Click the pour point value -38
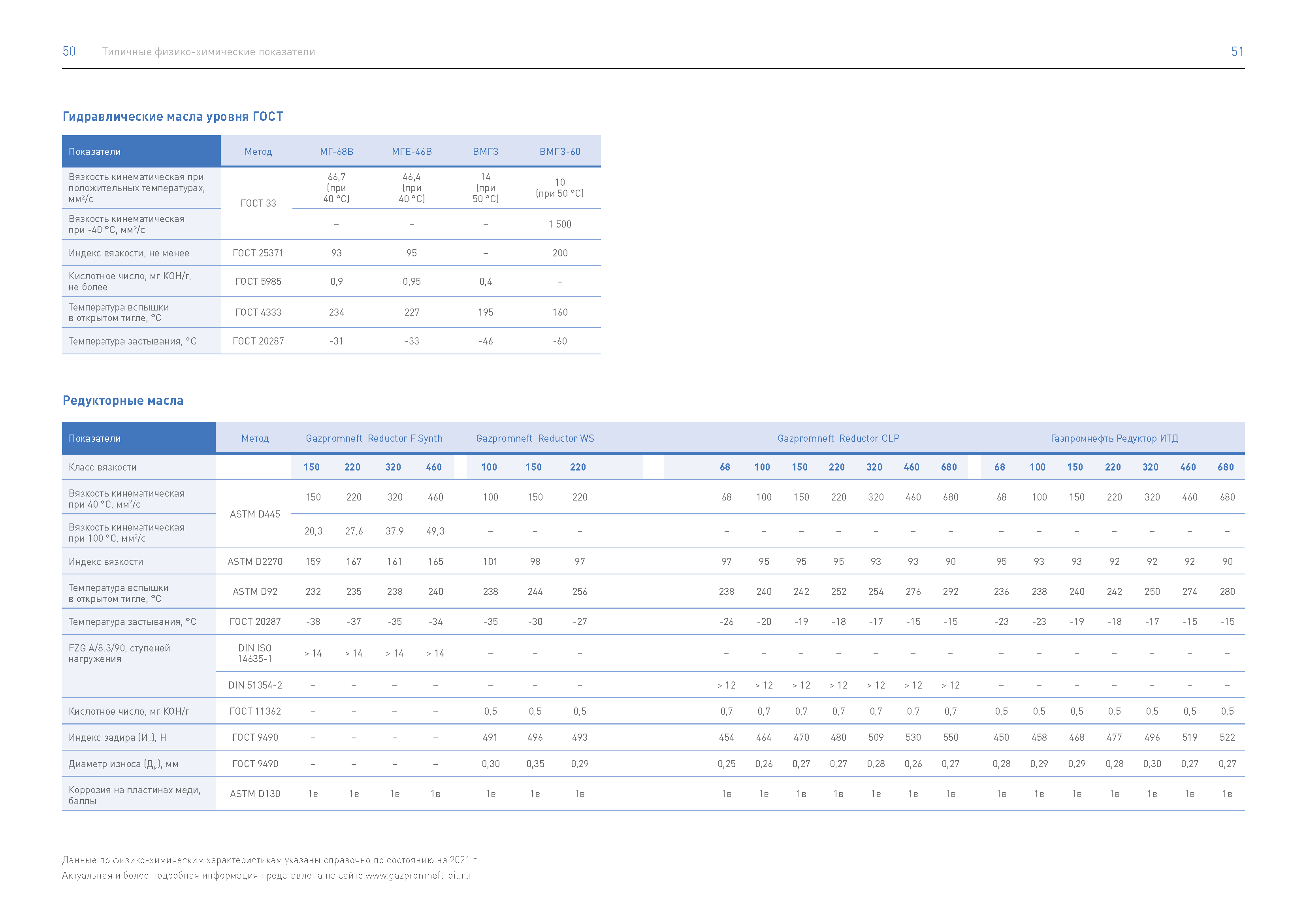This screenshot has height=924, width=1307. coord(313,622)
